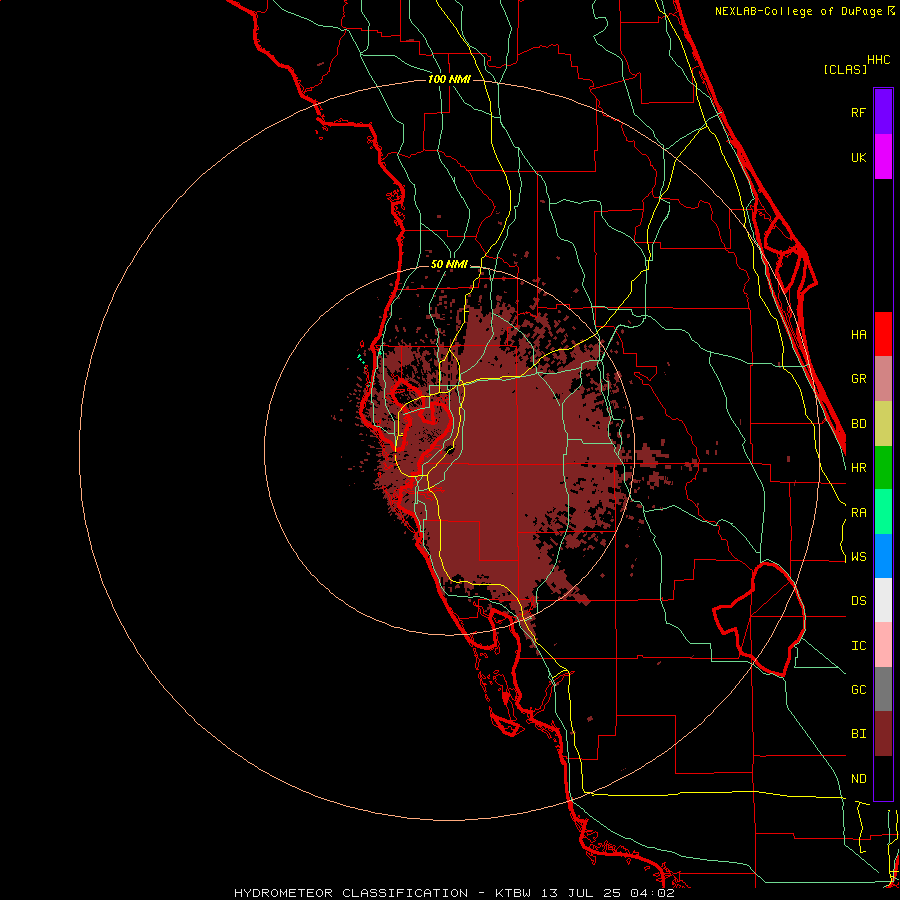
Task: Click the HHC product label
Action: coord(879,60)
